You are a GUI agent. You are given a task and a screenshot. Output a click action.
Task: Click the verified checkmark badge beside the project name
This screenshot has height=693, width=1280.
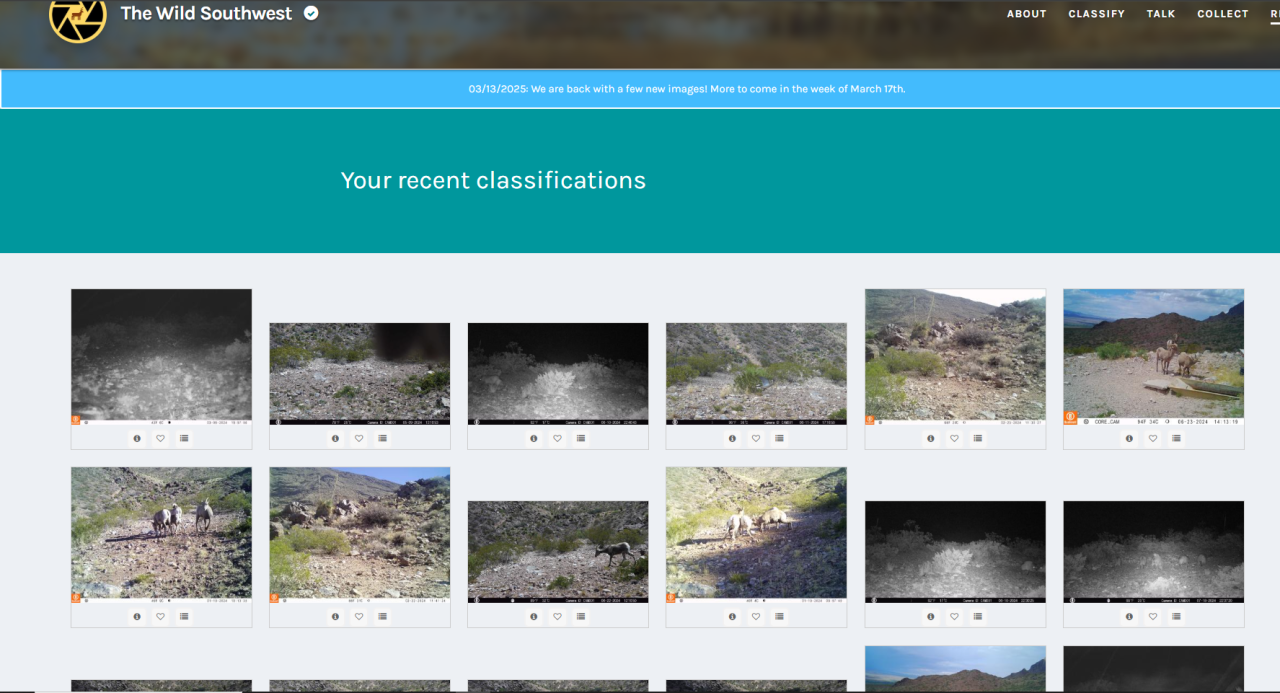311,13
